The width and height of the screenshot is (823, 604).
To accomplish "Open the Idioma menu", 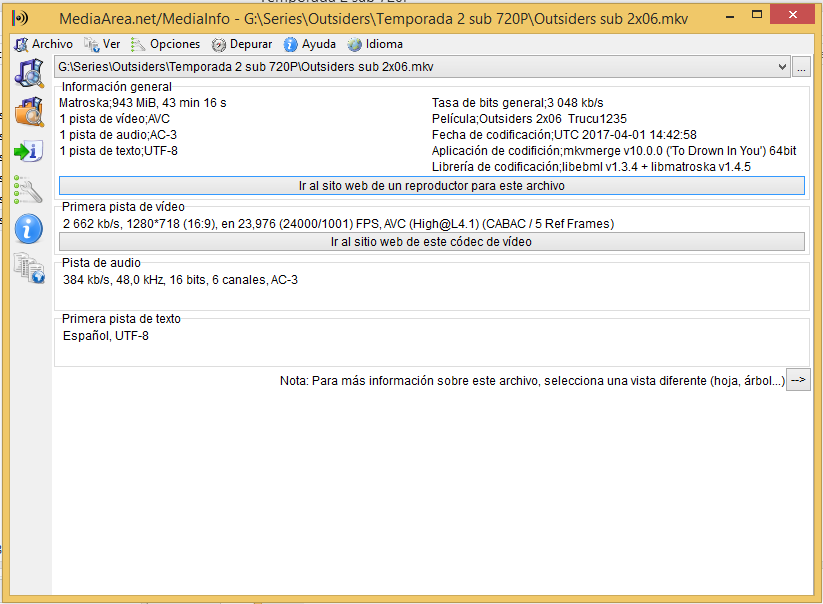I will [375, 44].
